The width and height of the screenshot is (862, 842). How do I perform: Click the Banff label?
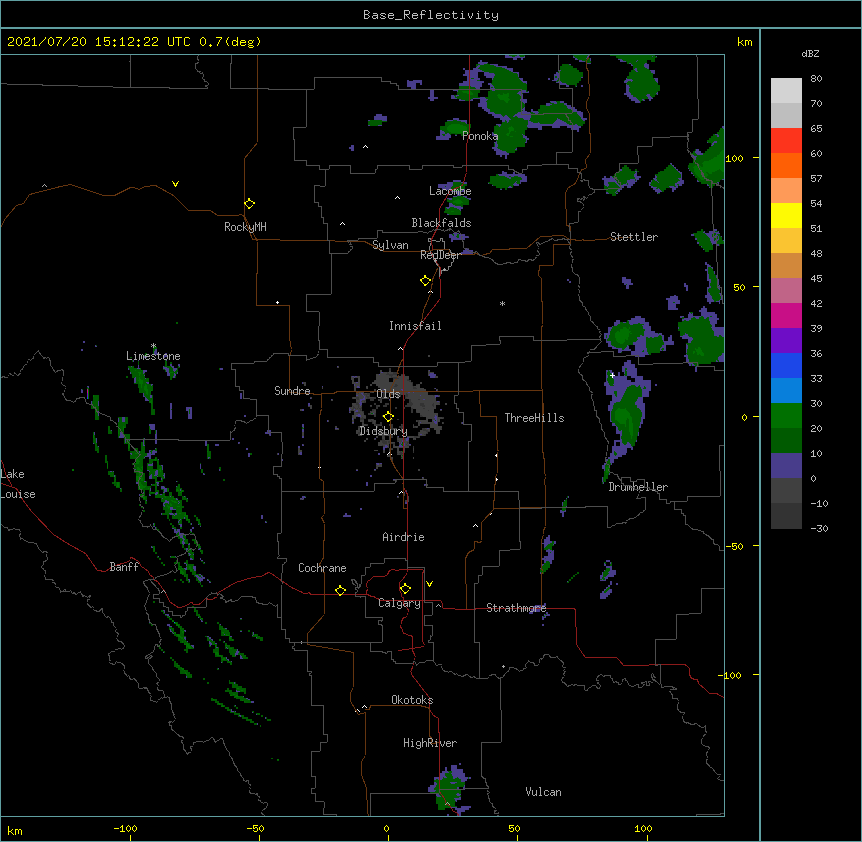point(124,567)
